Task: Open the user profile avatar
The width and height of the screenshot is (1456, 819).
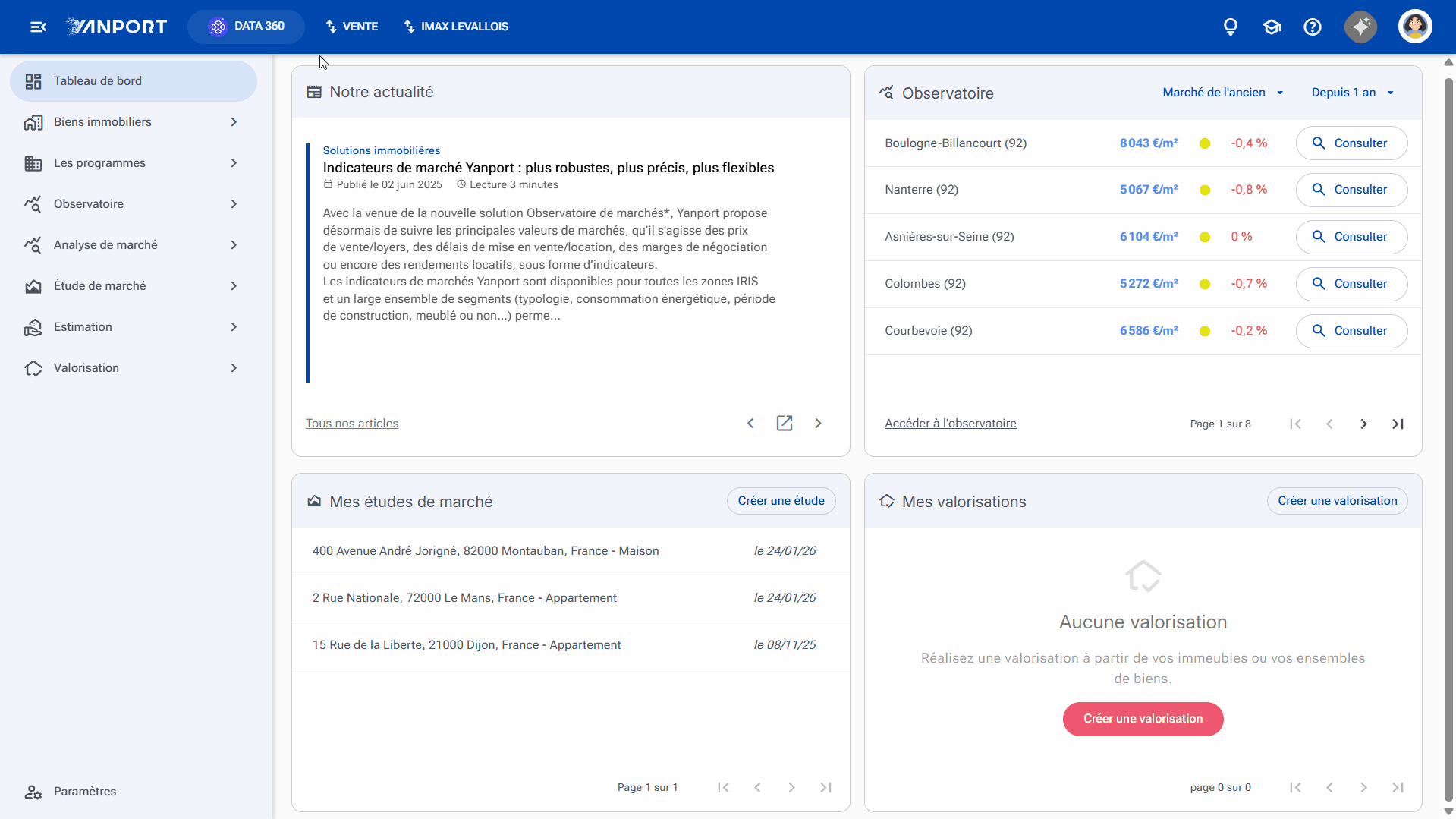Action: point(1415,27)
